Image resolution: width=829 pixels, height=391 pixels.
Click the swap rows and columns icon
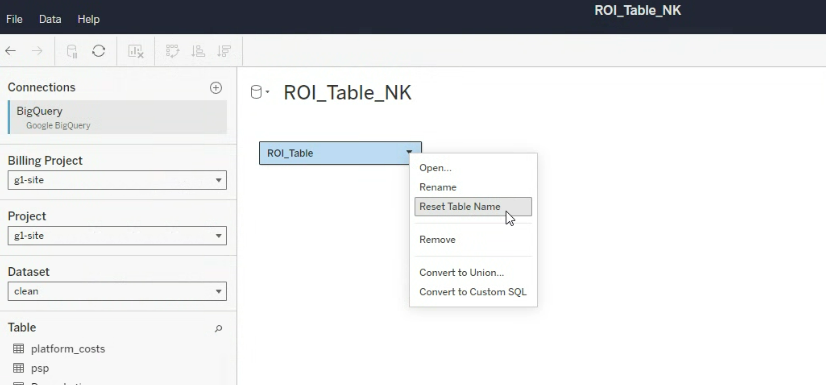[172, 51]
